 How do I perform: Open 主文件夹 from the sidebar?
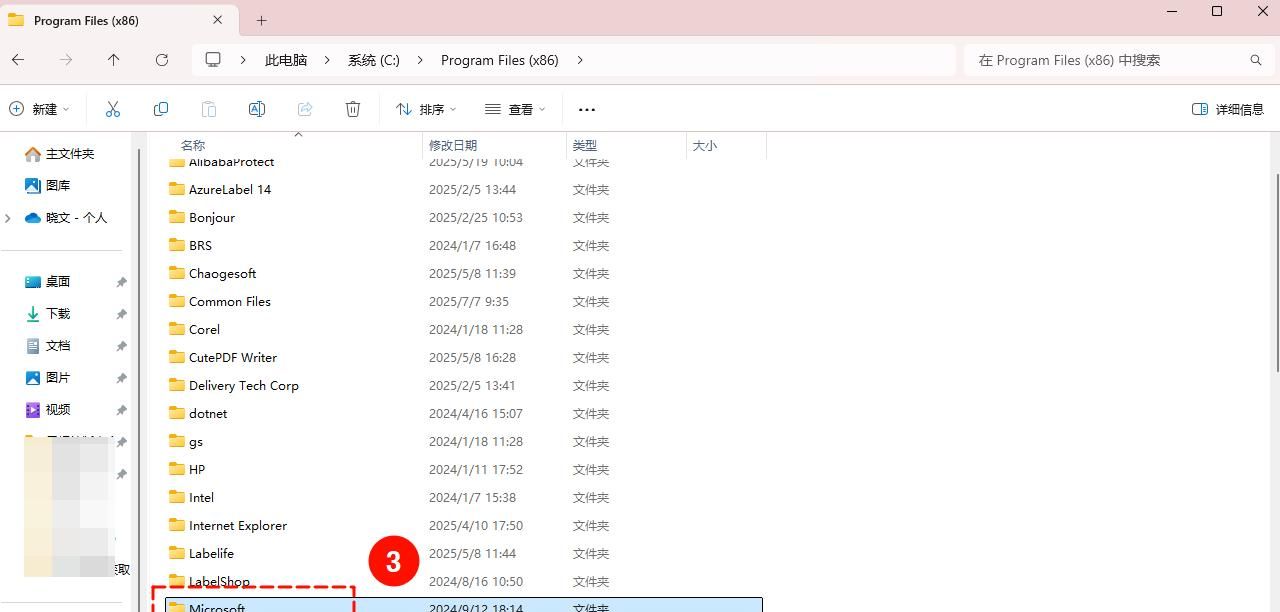pyautogui.click(x=61, y=153)
